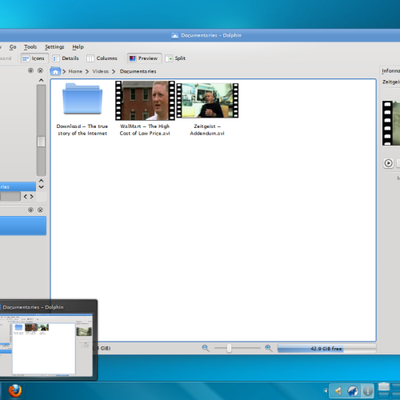Select the Zeitgeist Addendum video thumbnail
The height and width of the screenshot is (400, 400).
pyautogui.click(x=207, y=100)
